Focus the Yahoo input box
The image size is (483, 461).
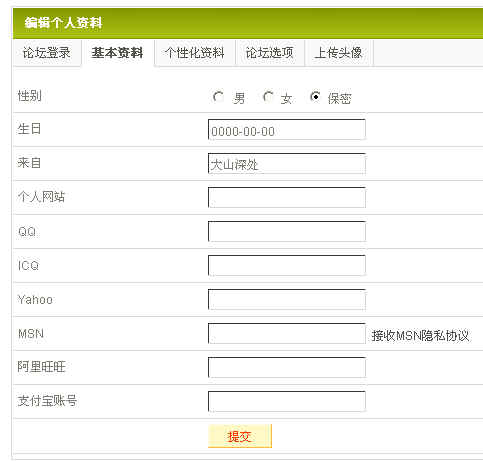coord(287,300)
